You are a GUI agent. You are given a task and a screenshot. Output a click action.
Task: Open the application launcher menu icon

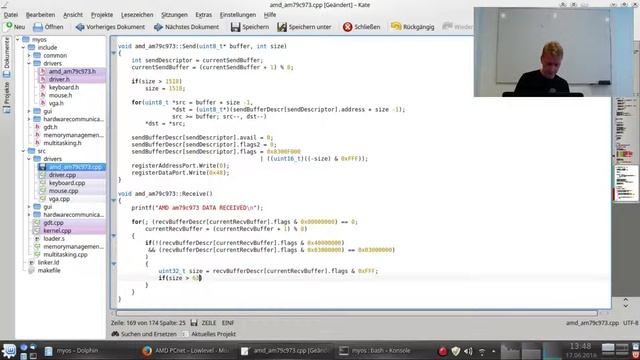pos(9,351)
